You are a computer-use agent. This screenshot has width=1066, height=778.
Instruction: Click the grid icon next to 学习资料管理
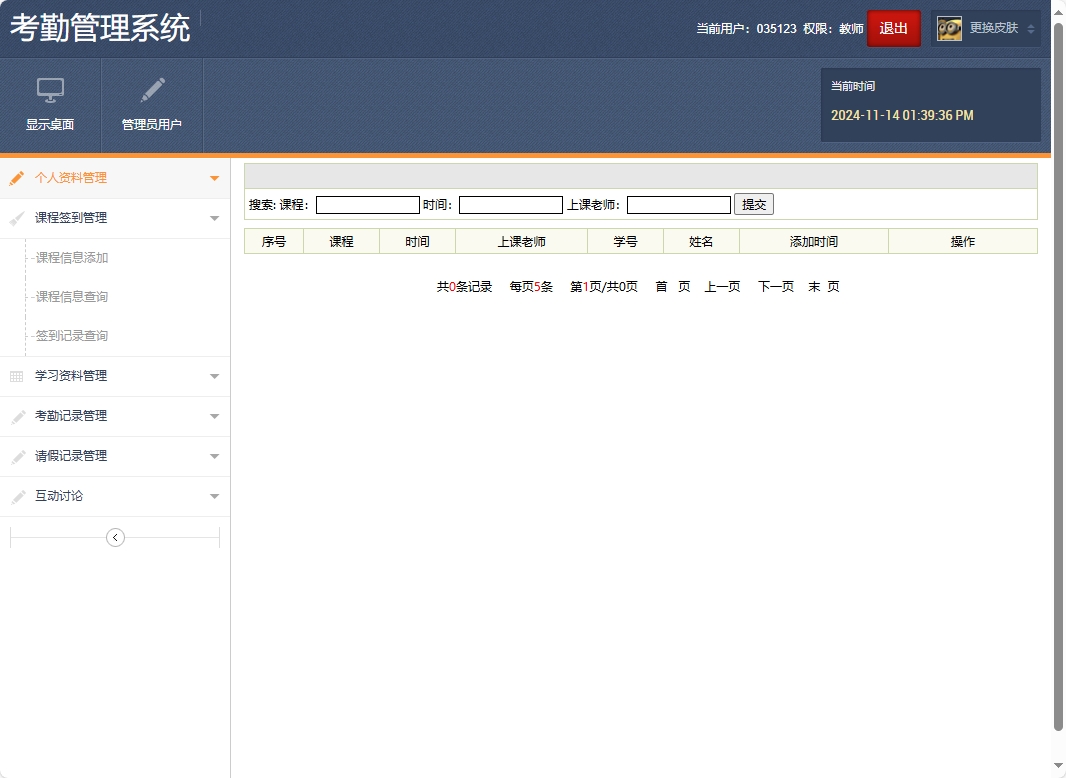tap(15, 376)
